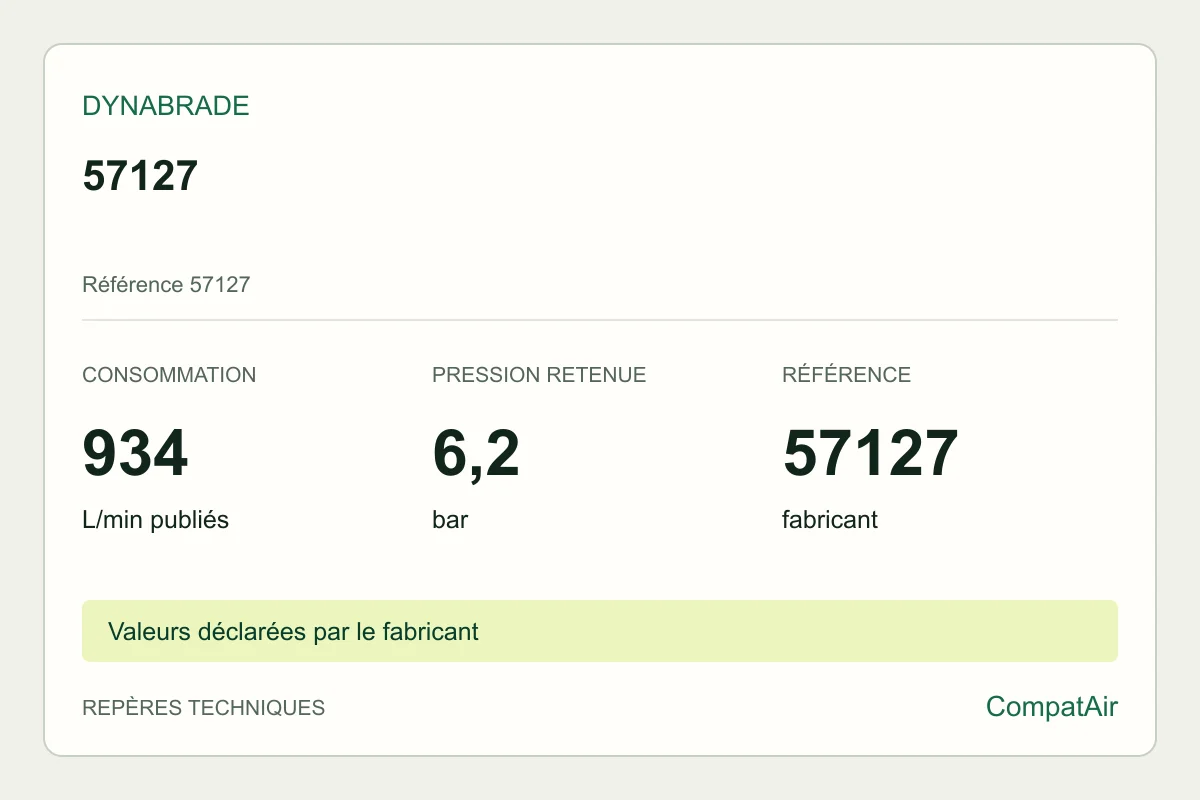Open the CompatAir brand link
1200x800 pixels.
click(x=1052, y=707)
